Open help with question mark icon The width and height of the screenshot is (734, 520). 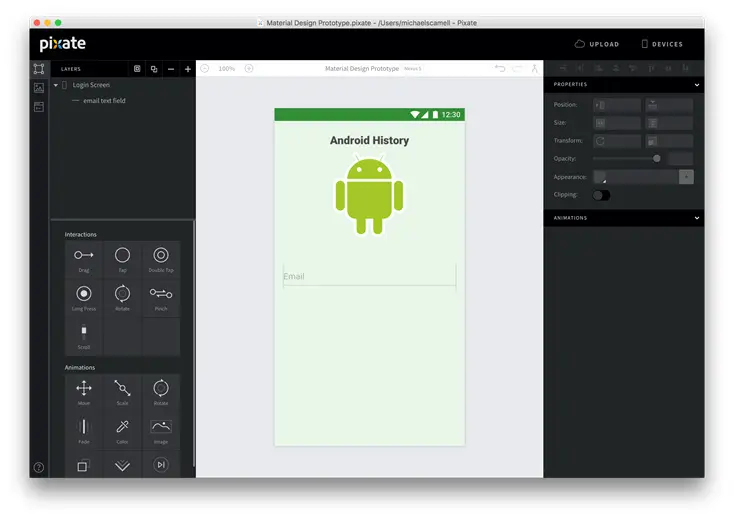point(39,467)
